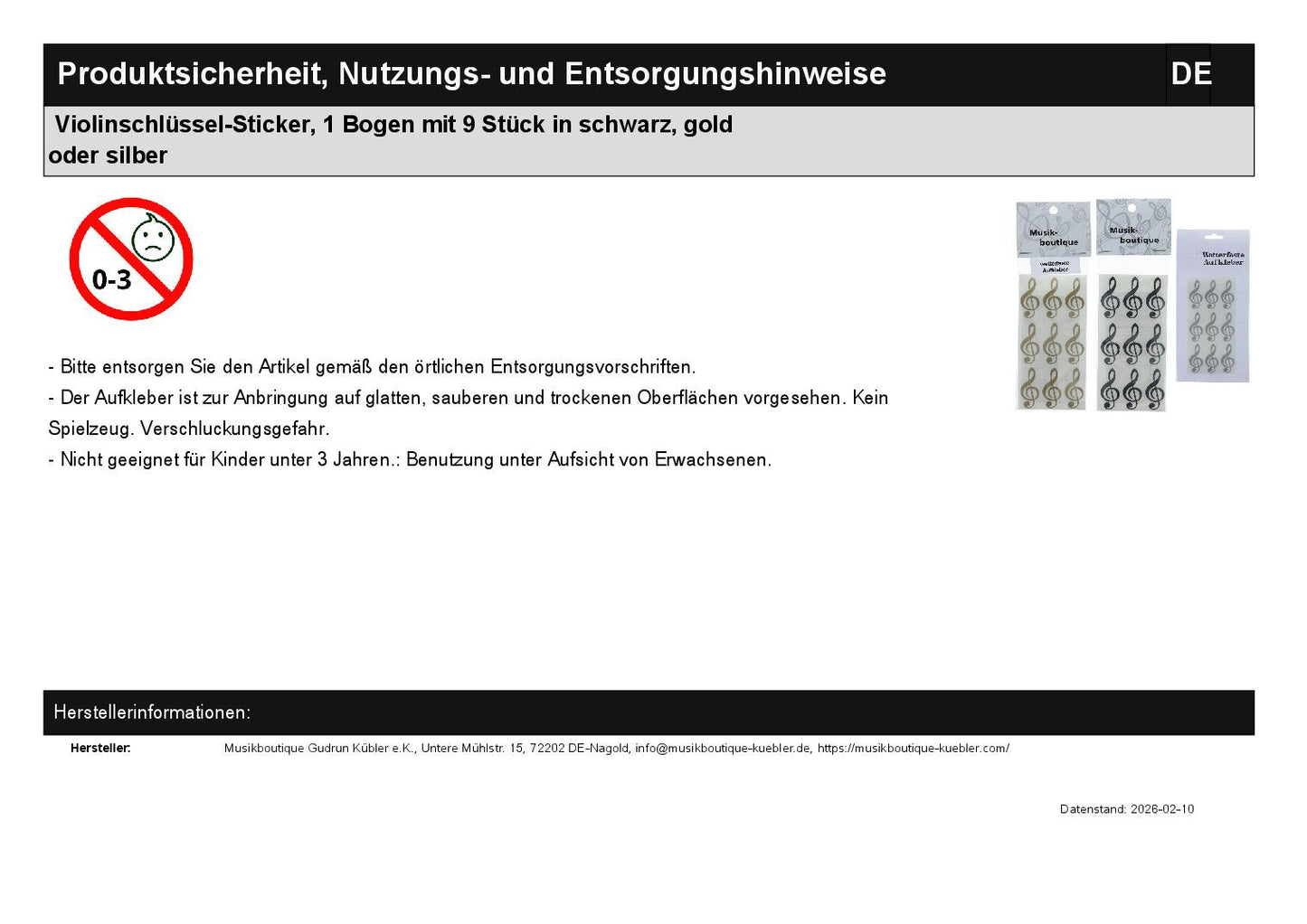The width and height of the screenshot is (1307, 924).
Task: Click the "0-3" text inside the warning sign
Action: tap(111, 280)
